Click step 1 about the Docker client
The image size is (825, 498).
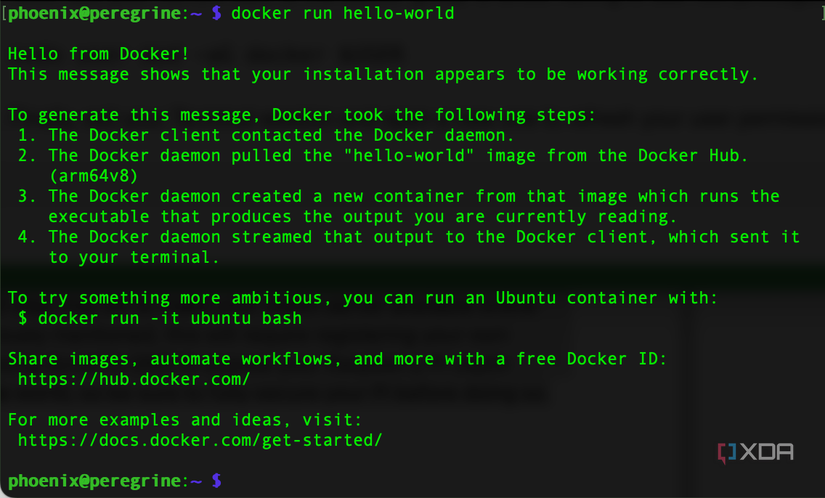pyautogui.click(x=266, y=135)
